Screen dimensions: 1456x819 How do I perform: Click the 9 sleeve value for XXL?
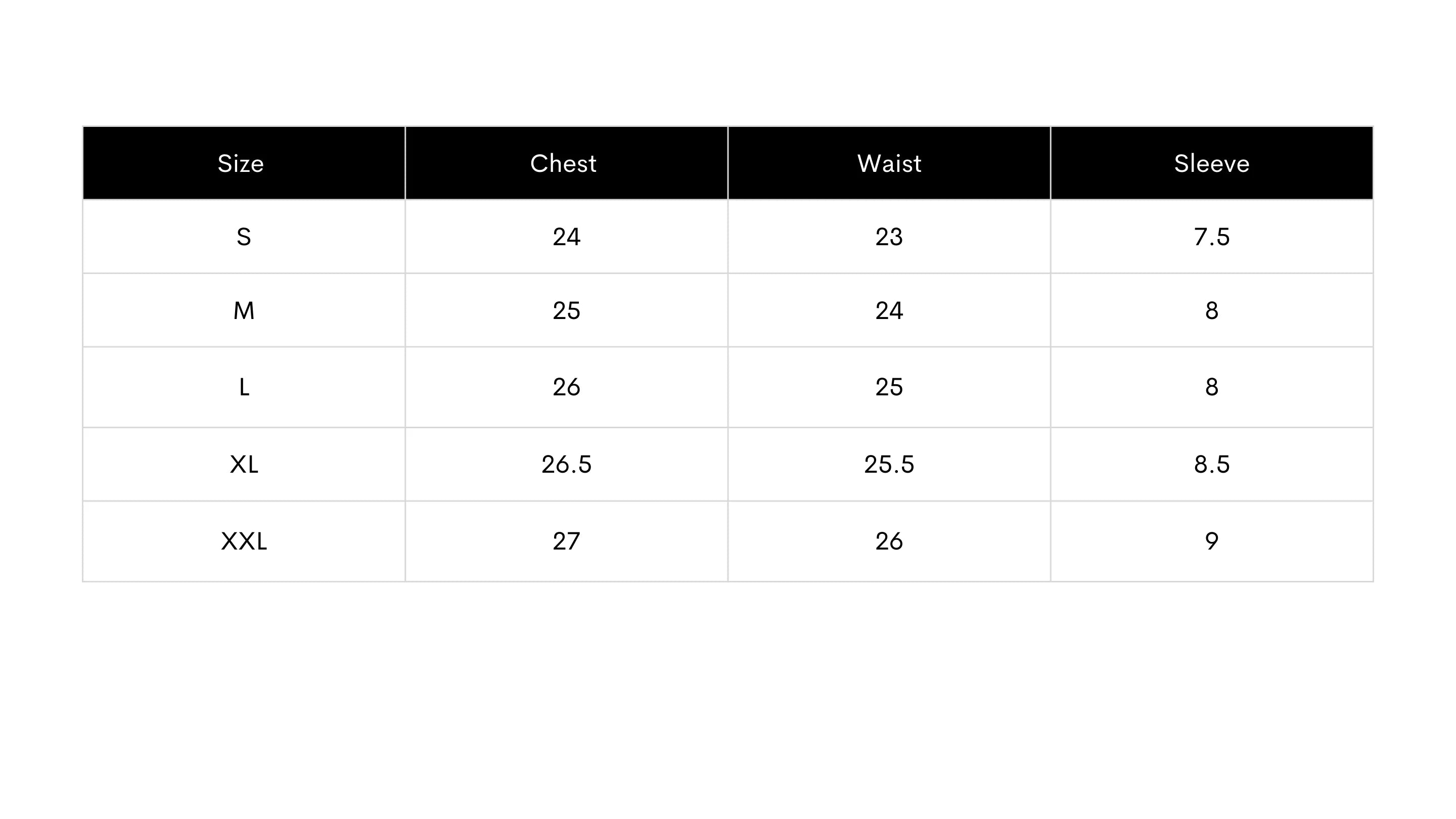point(1212,541)
